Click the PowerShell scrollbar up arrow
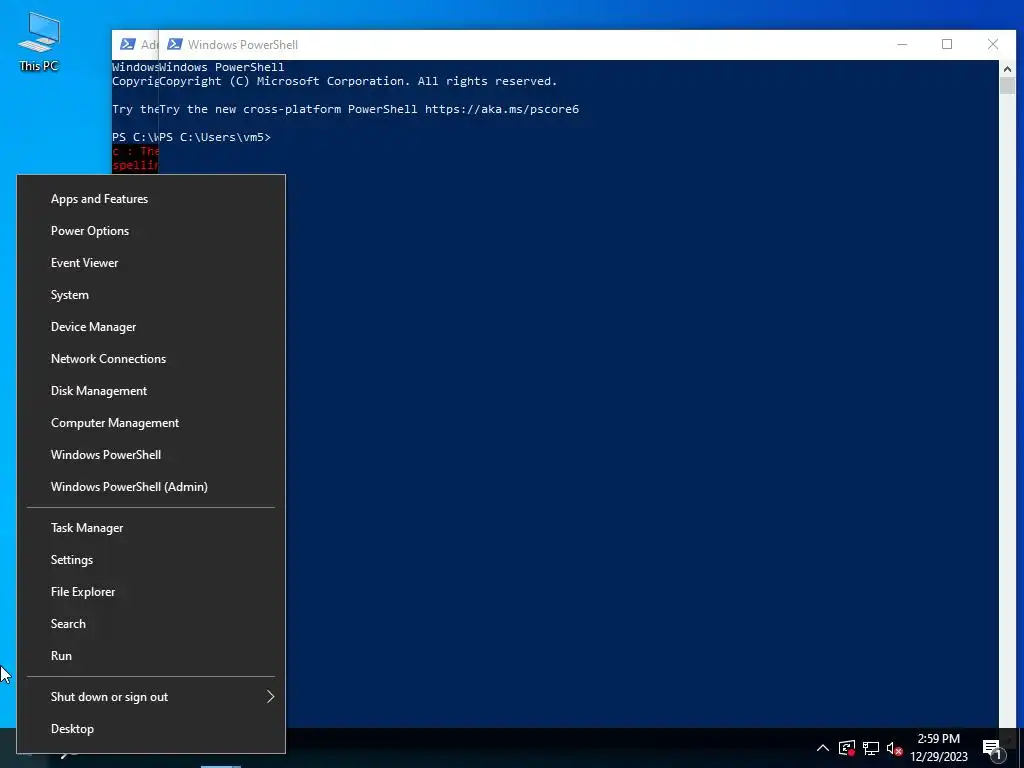 pos(1007,69)
